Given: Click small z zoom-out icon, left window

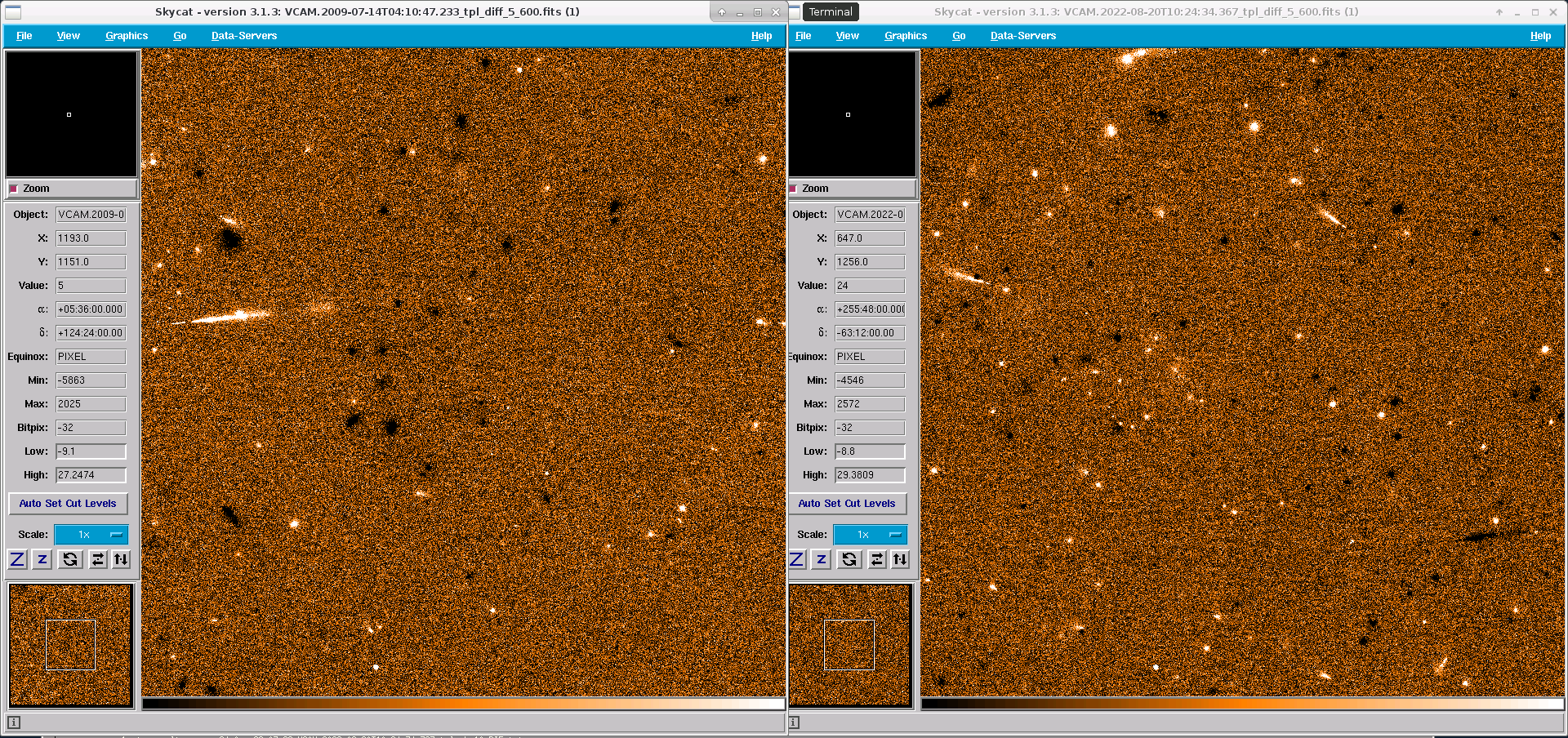Looking at the screenshot, I should 42,559.
